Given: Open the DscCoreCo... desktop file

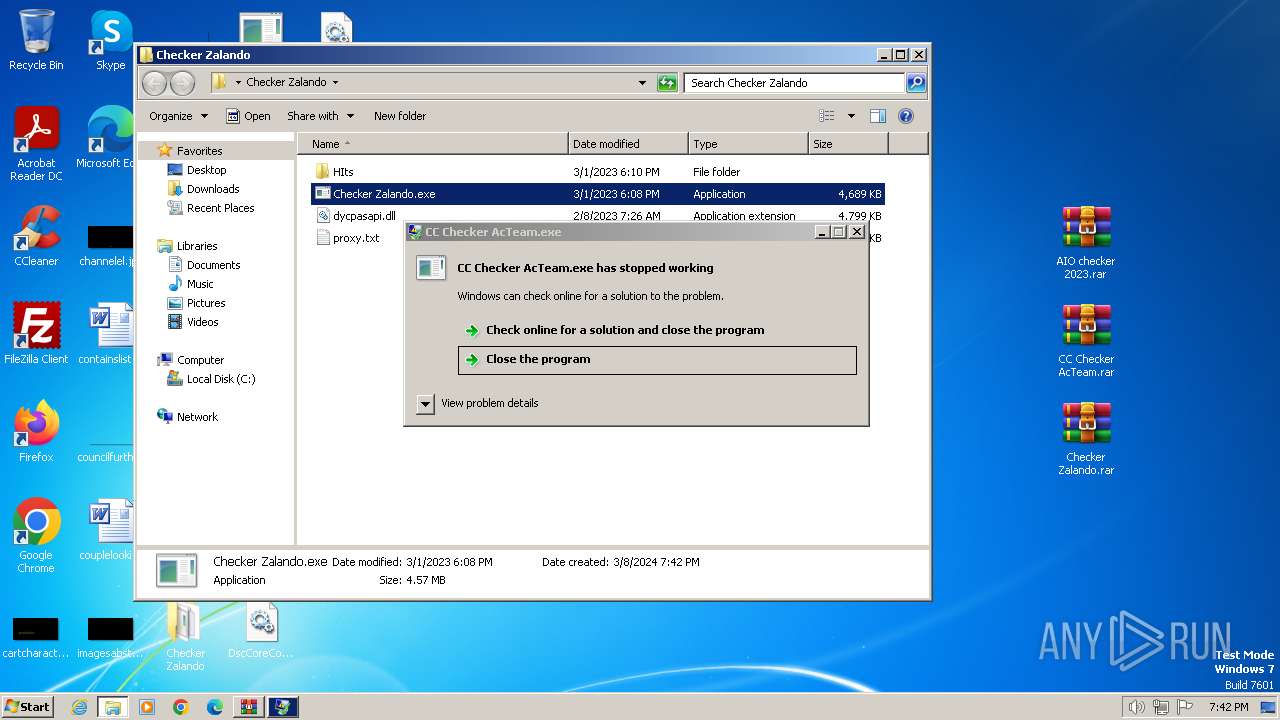Looking at the screenshot, I should click(261, 631).
